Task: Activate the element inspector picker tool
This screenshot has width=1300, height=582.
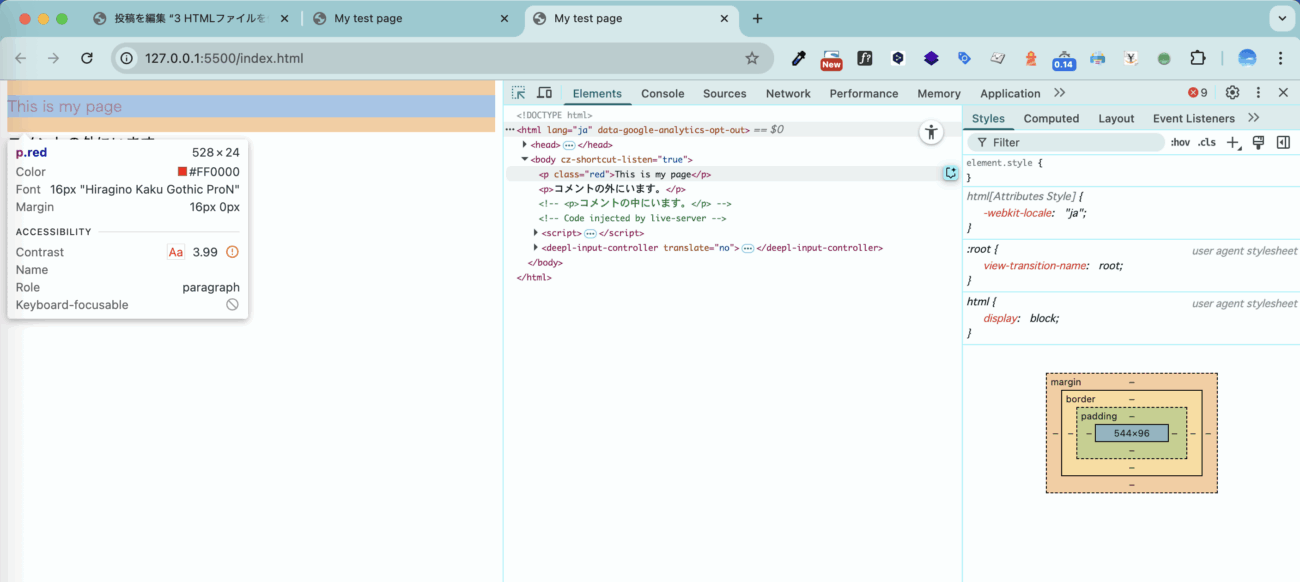Action: pyautogui.click(x=518, y=93)
